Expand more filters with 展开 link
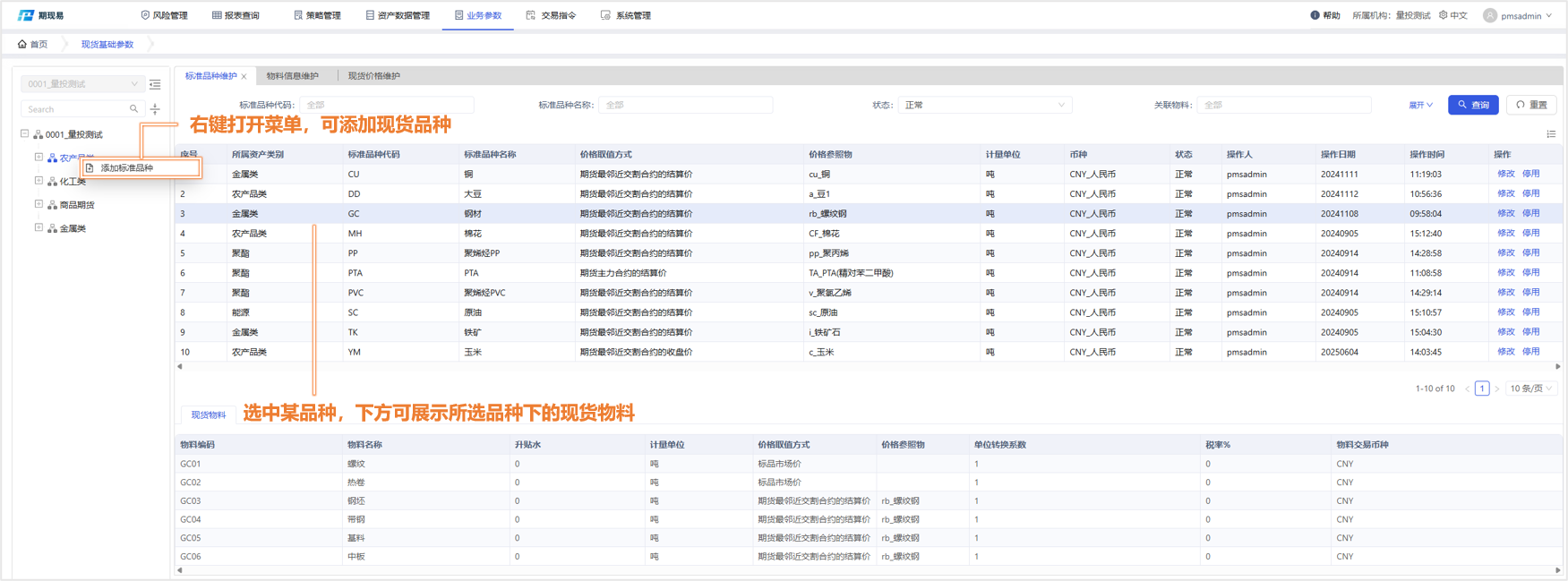This screenshot has height=581, width=1568. (1420, 105)
